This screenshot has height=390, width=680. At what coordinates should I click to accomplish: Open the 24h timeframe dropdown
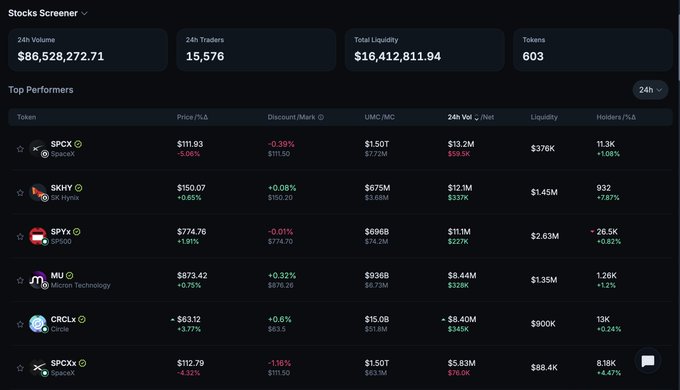click(650, 90)
